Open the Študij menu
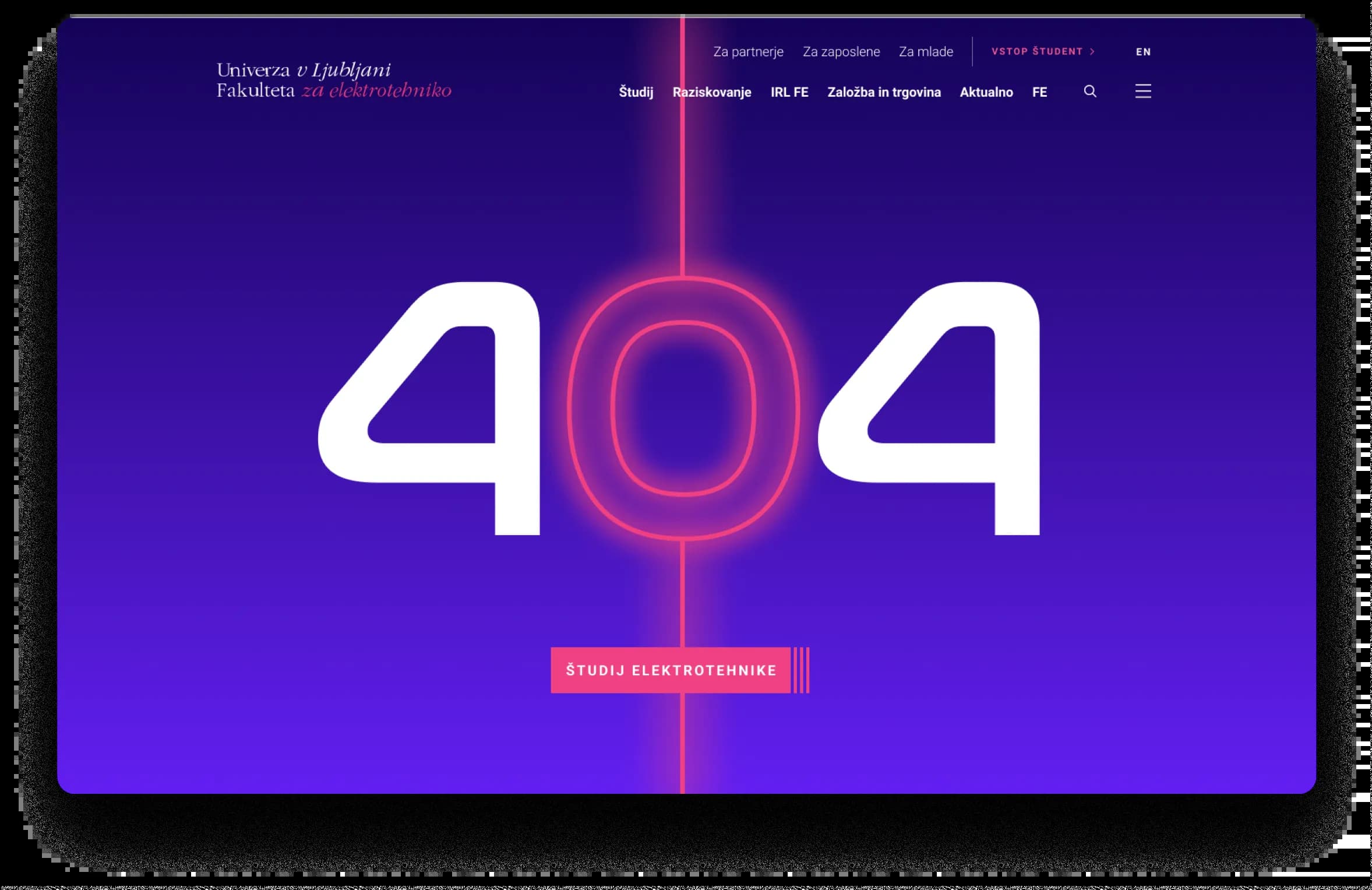1372x890 pixels. point(636,92)
